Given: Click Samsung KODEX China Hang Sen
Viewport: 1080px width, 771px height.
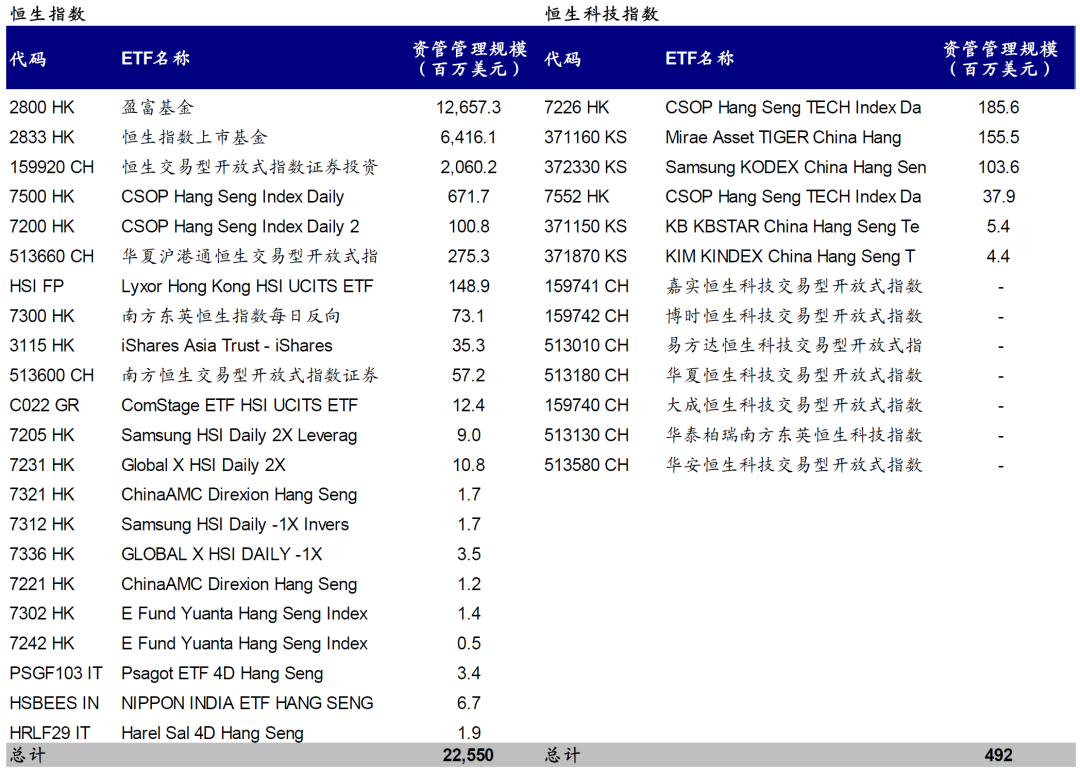Looking at the screenshot, I should click(x=796, y=167).
